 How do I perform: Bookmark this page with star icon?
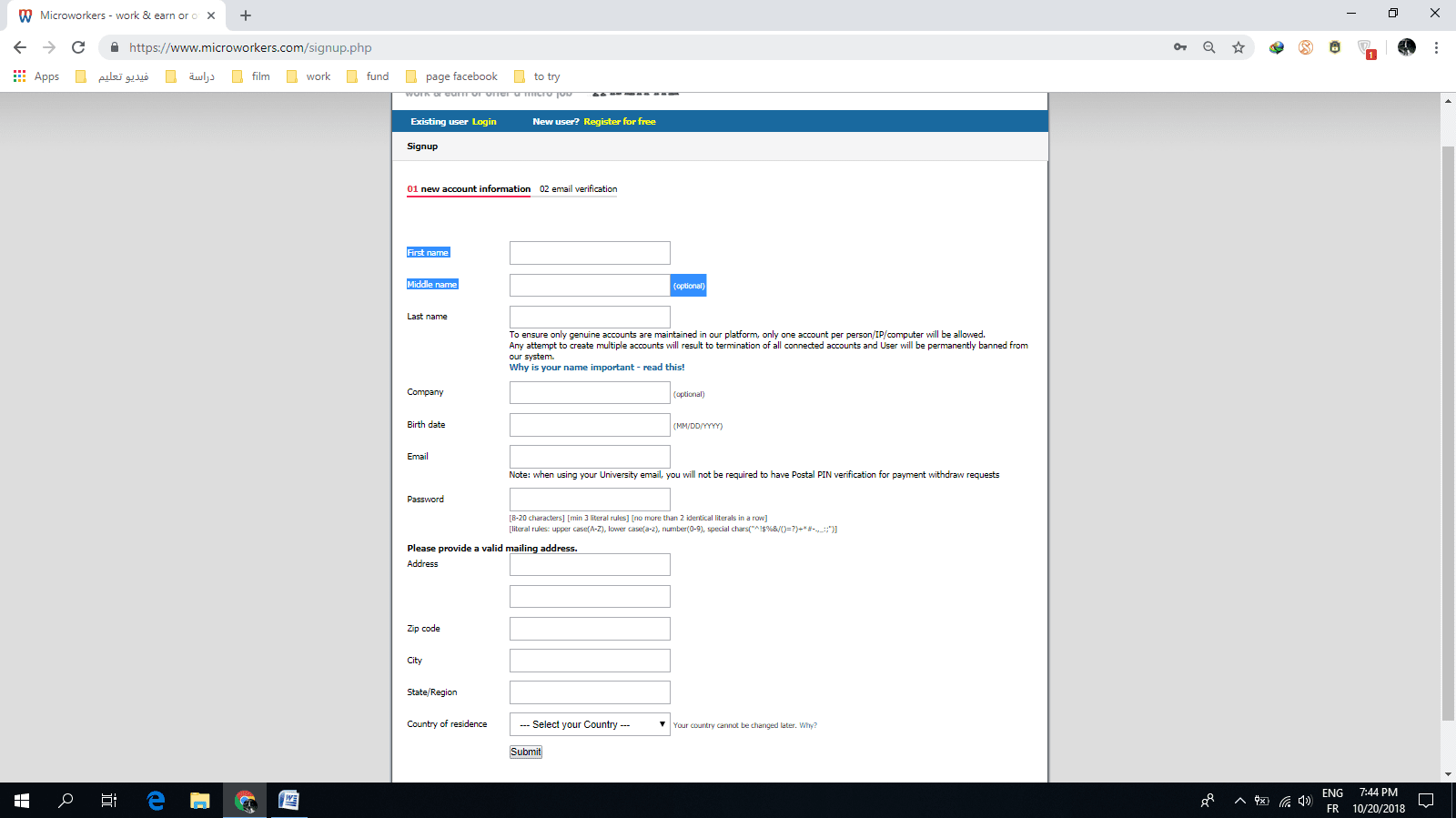point(1238,47)
